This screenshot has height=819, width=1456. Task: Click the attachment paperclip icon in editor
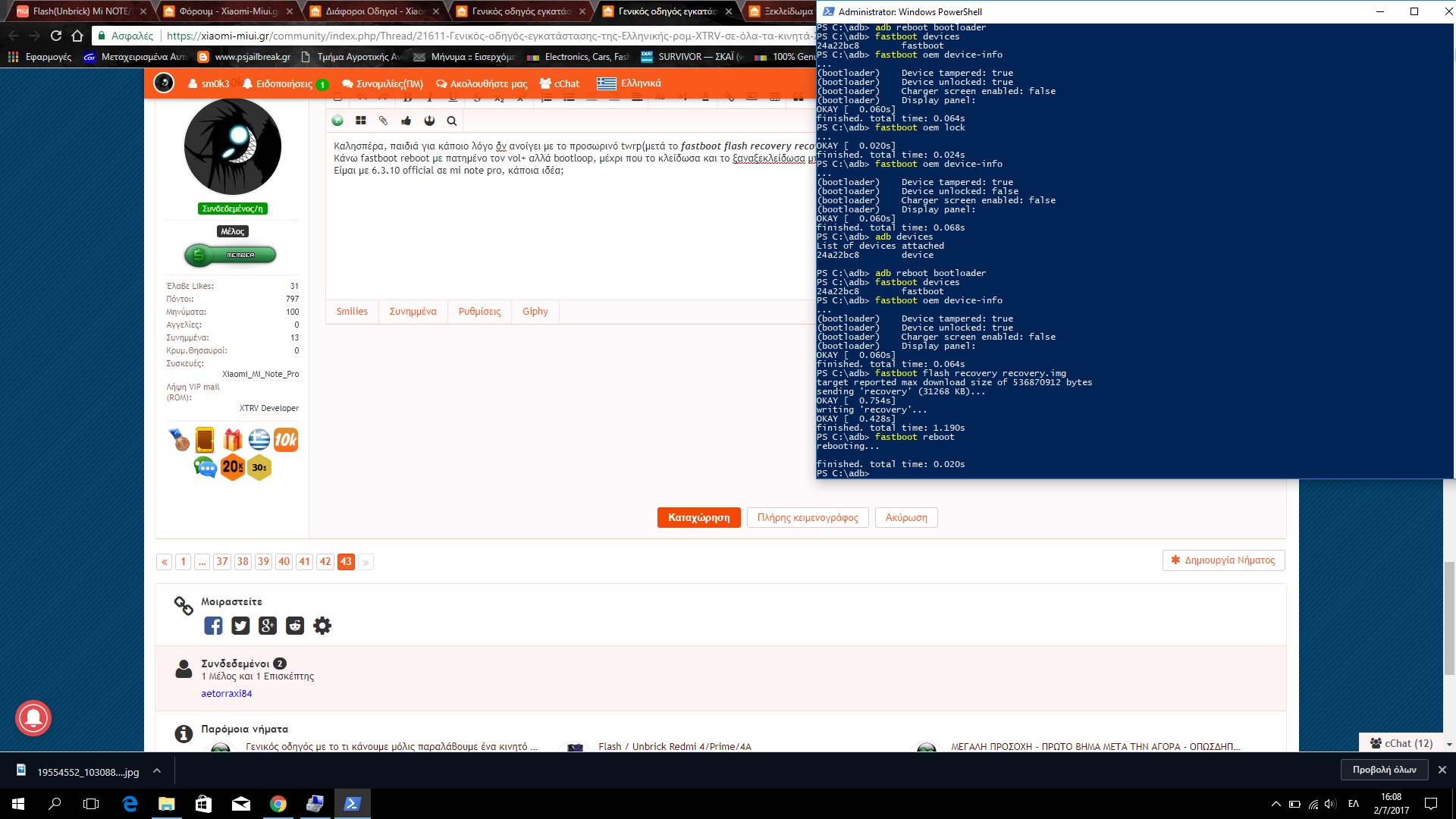[384, 121]
